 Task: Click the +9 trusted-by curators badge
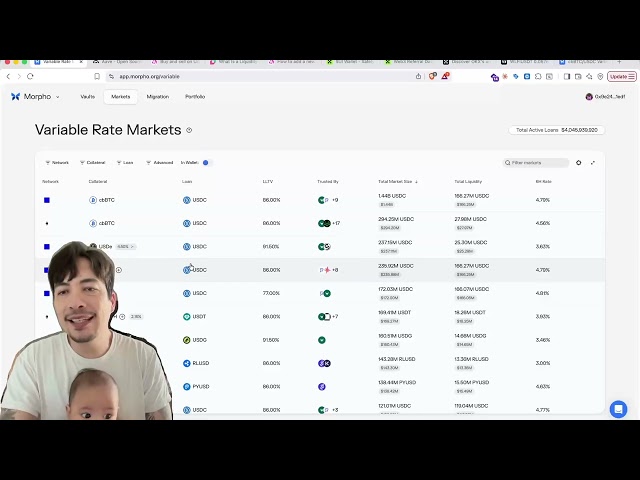tap(335, 200)
